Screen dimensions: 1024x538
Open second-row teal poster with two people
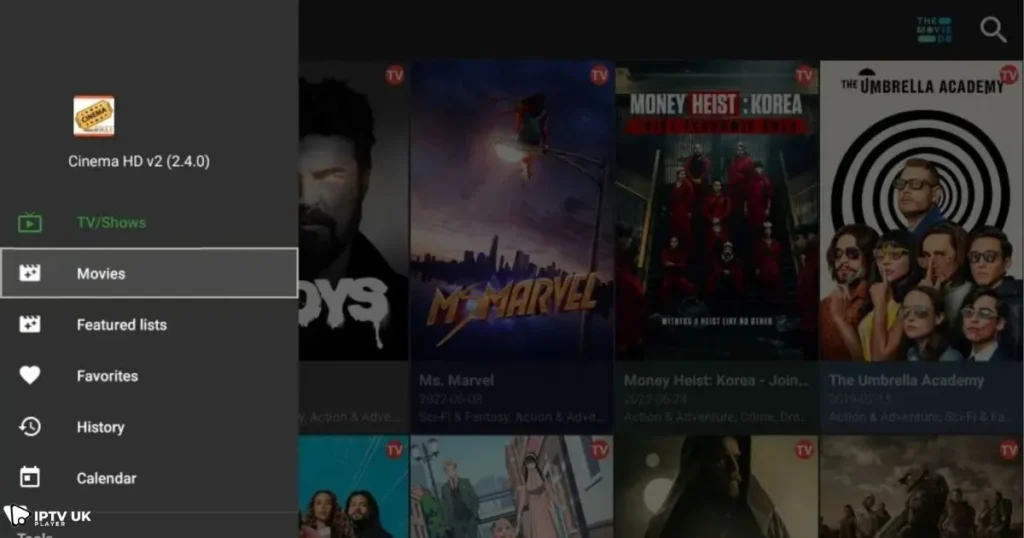point(353,487)
